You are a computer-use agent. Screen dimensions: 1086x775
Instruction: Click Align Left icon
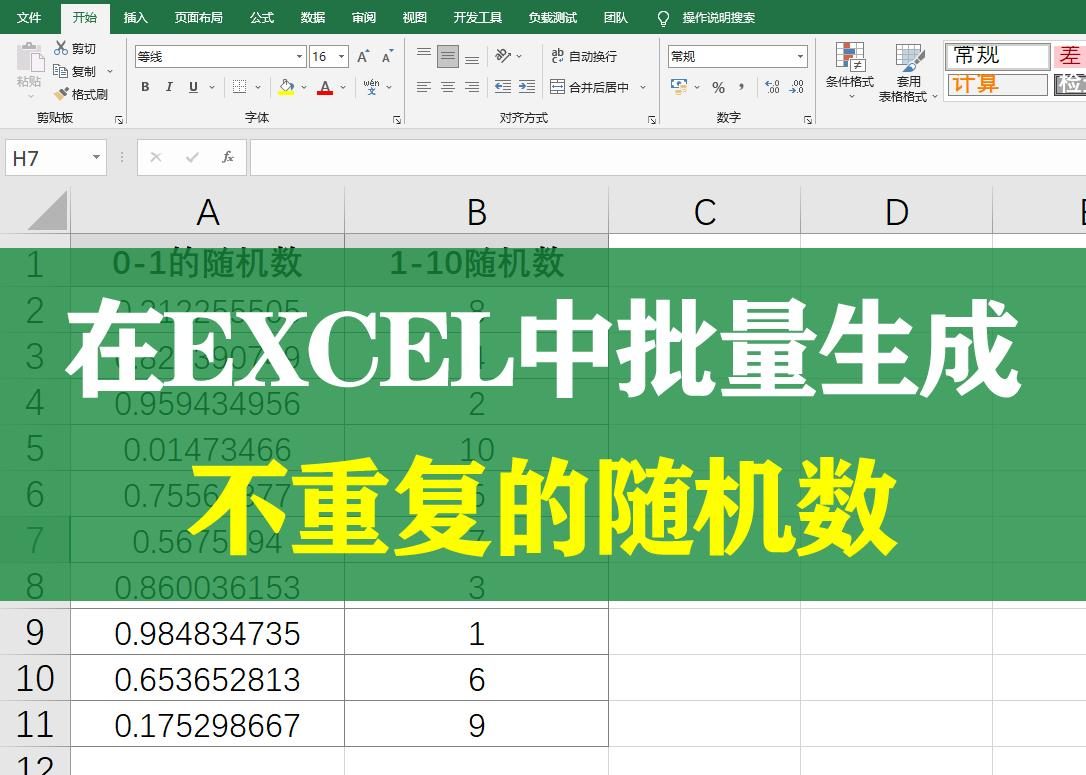pos(424,87)
